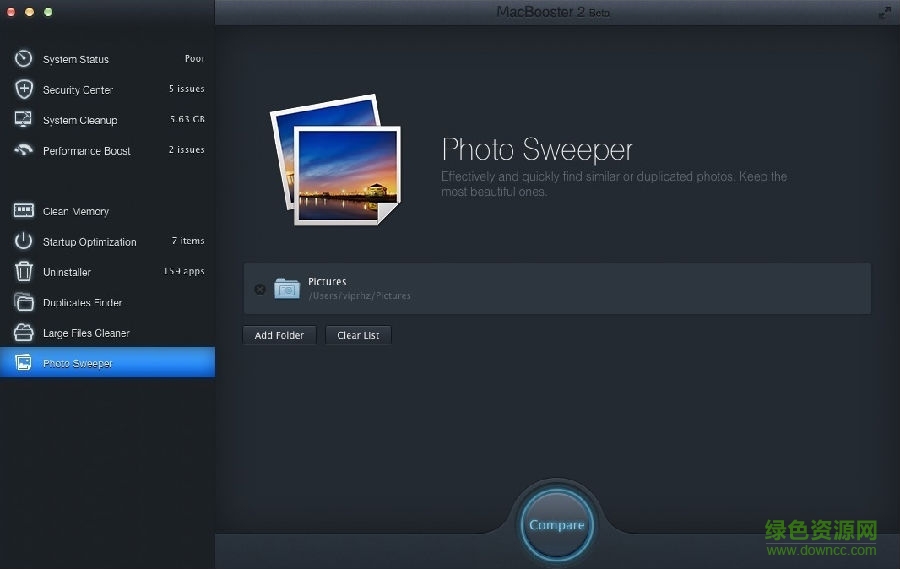Click the System Cleanup monitor icon
The width and height of the screenshot is (900, 569).
[x=23, y=120]
